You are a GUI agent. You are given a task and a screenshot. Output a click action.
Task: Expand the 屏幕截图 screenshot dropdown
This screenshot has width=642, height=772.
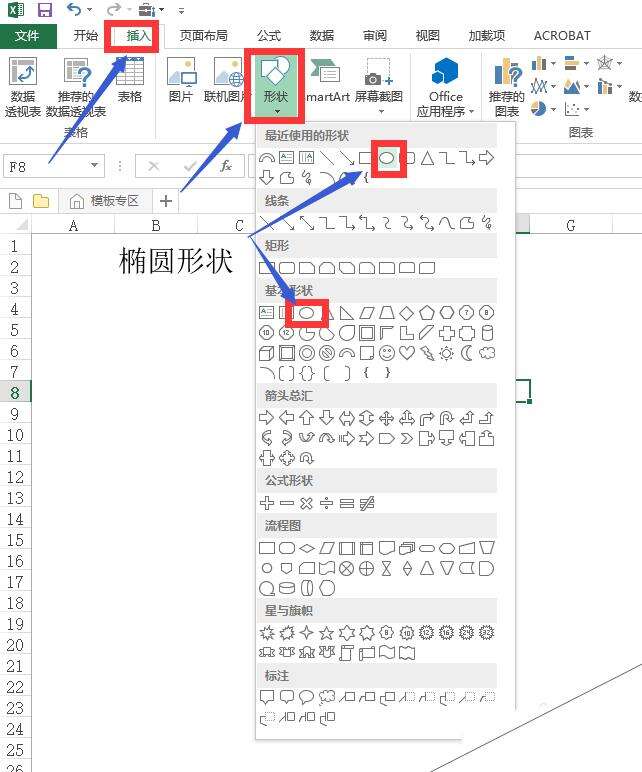point(381,112)
